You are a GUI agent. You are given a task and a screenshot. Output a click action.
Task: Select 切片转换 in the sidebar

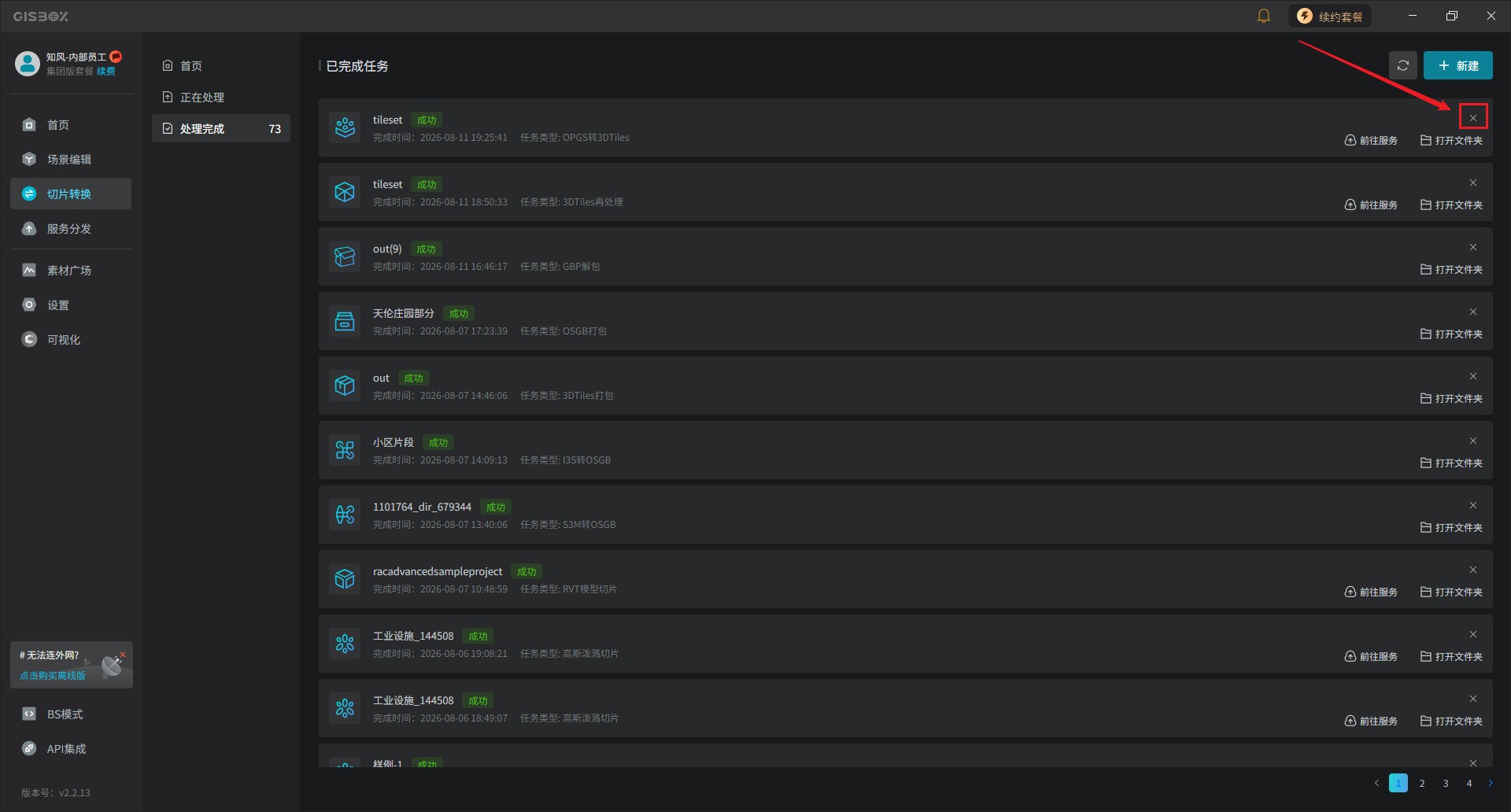click(71, 194)
